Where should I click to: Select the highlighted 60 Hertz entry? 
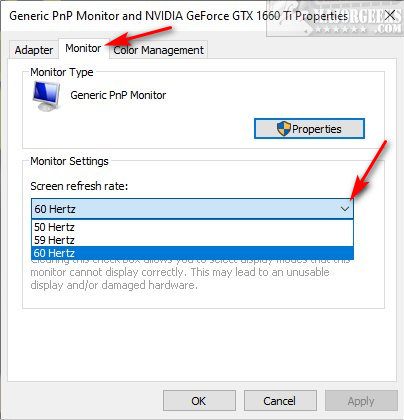pos(192,253)
